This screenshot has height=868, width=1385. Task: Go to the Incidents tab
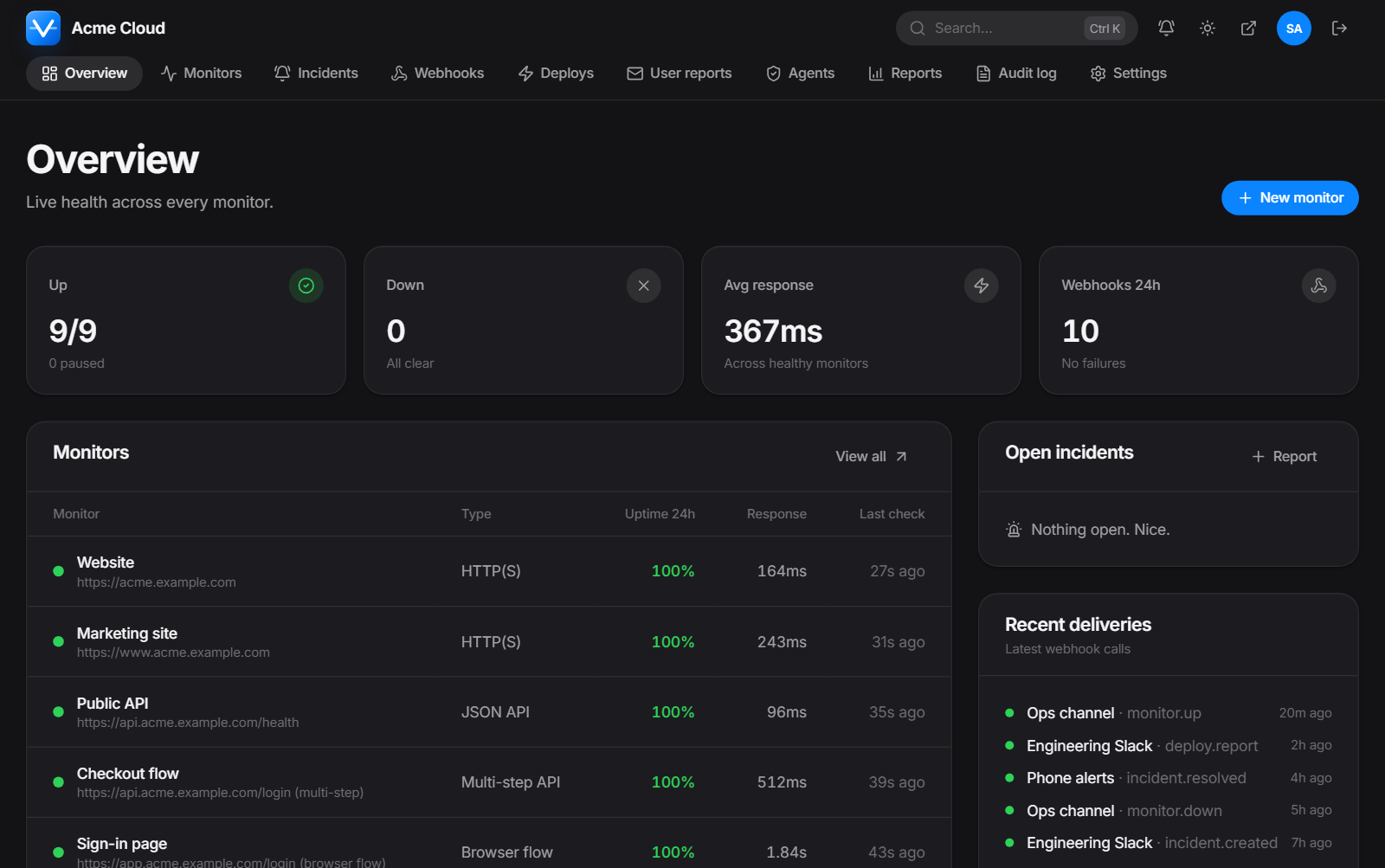point(316,74)
